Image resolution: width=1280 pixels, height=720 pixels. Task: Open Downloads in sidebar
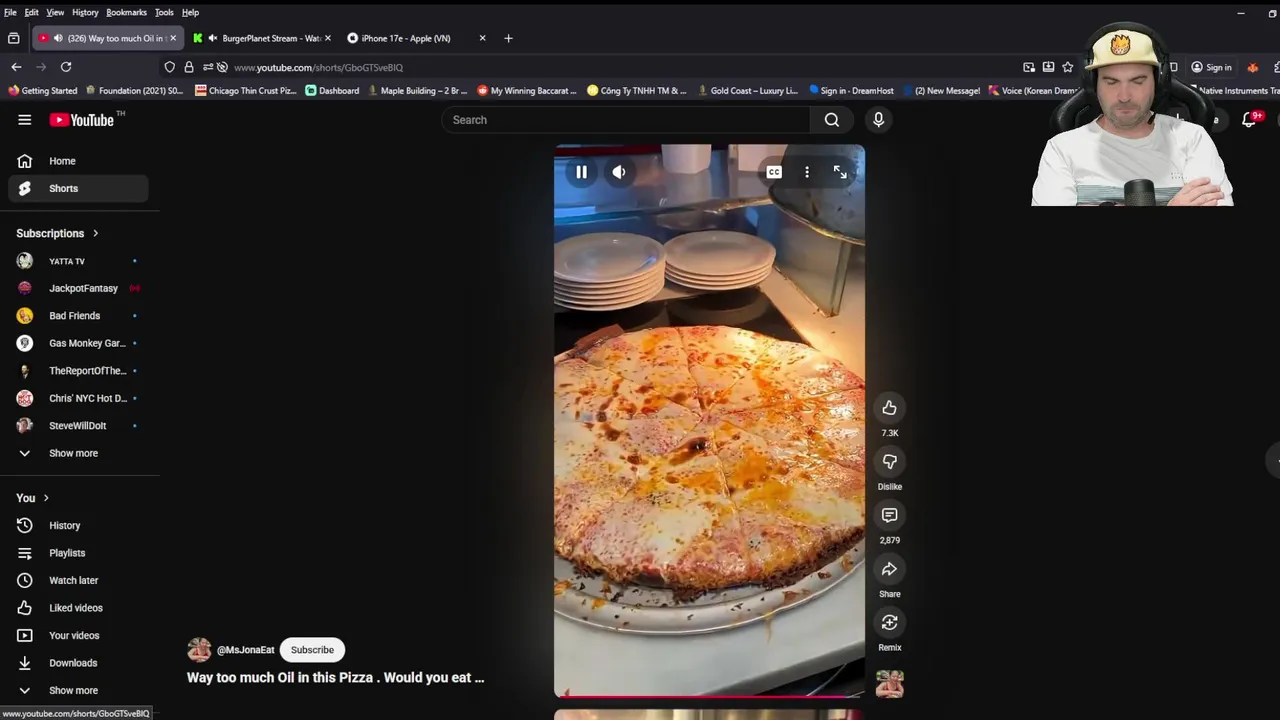tap(78, 663)
